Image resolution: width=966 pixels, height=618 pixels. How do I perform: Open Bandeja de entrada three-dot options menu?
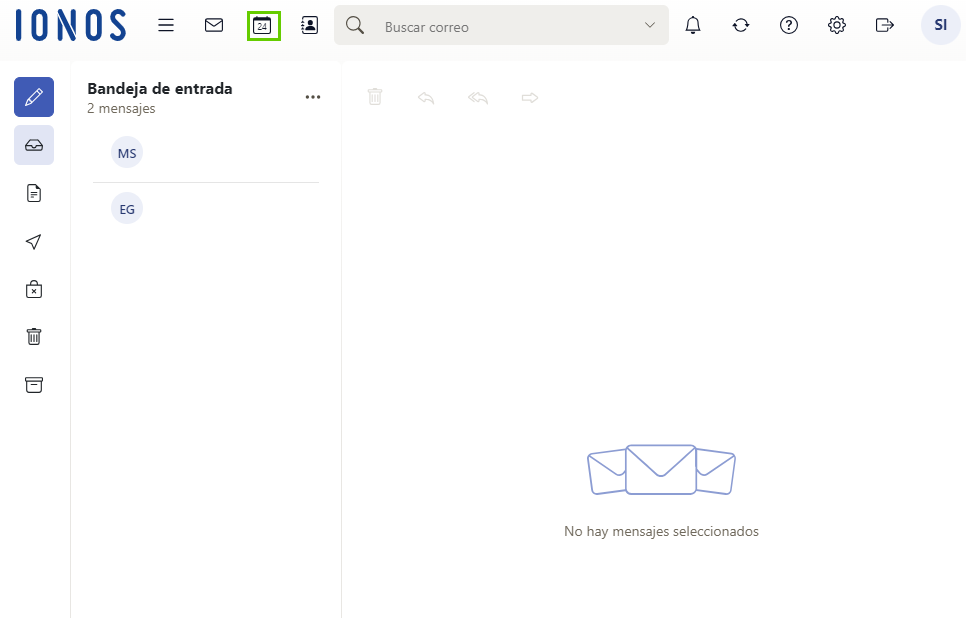coord(313,97)
